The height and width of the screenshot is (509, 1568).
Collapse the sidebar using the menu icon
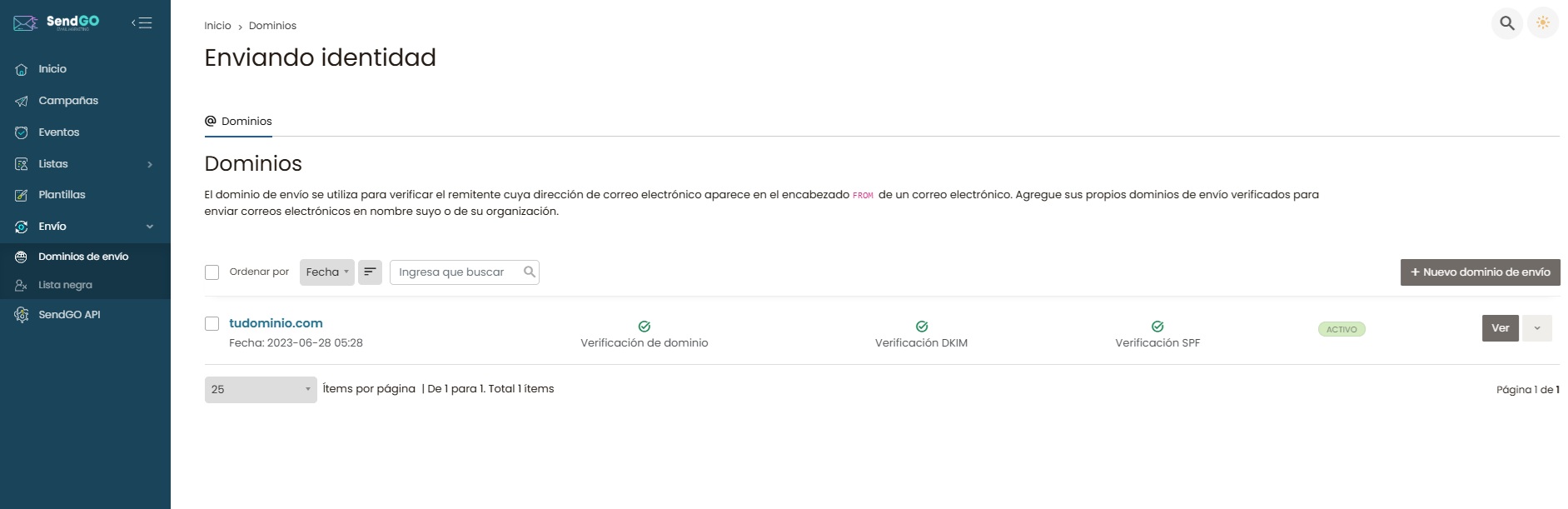coord(142,22)
